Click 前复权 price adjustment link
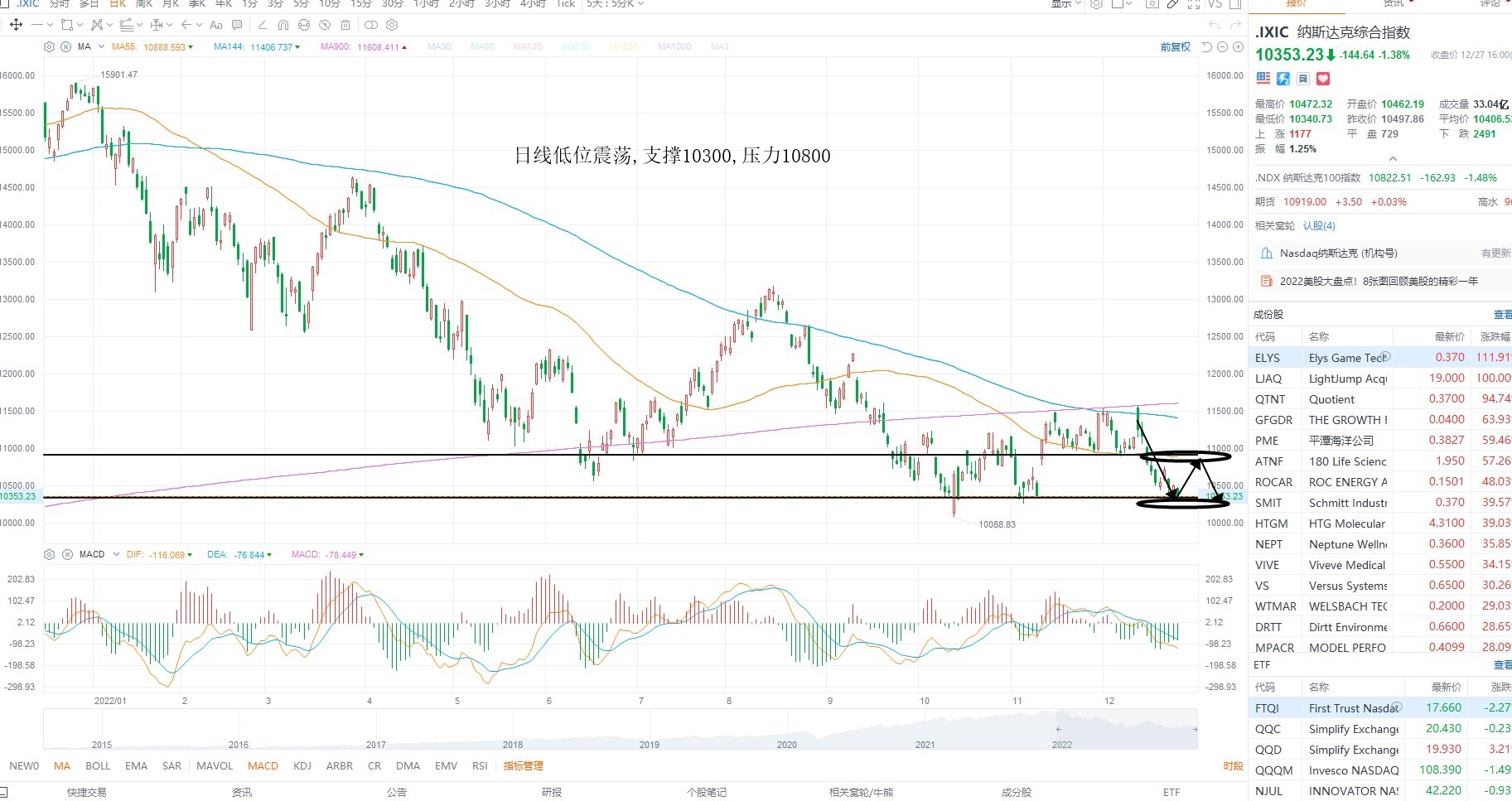Viewport: 1512px width, 801px height. tap(1175, 47)
